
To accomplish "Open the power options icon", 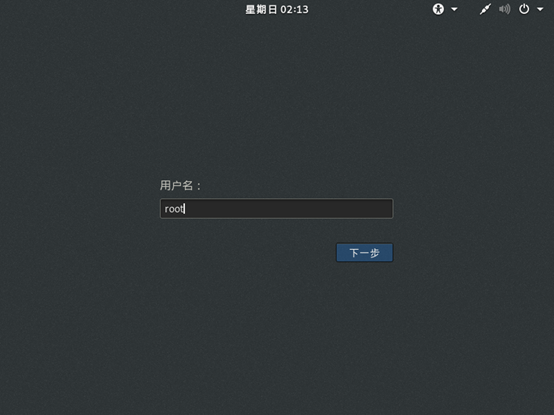I will point(524,9).
